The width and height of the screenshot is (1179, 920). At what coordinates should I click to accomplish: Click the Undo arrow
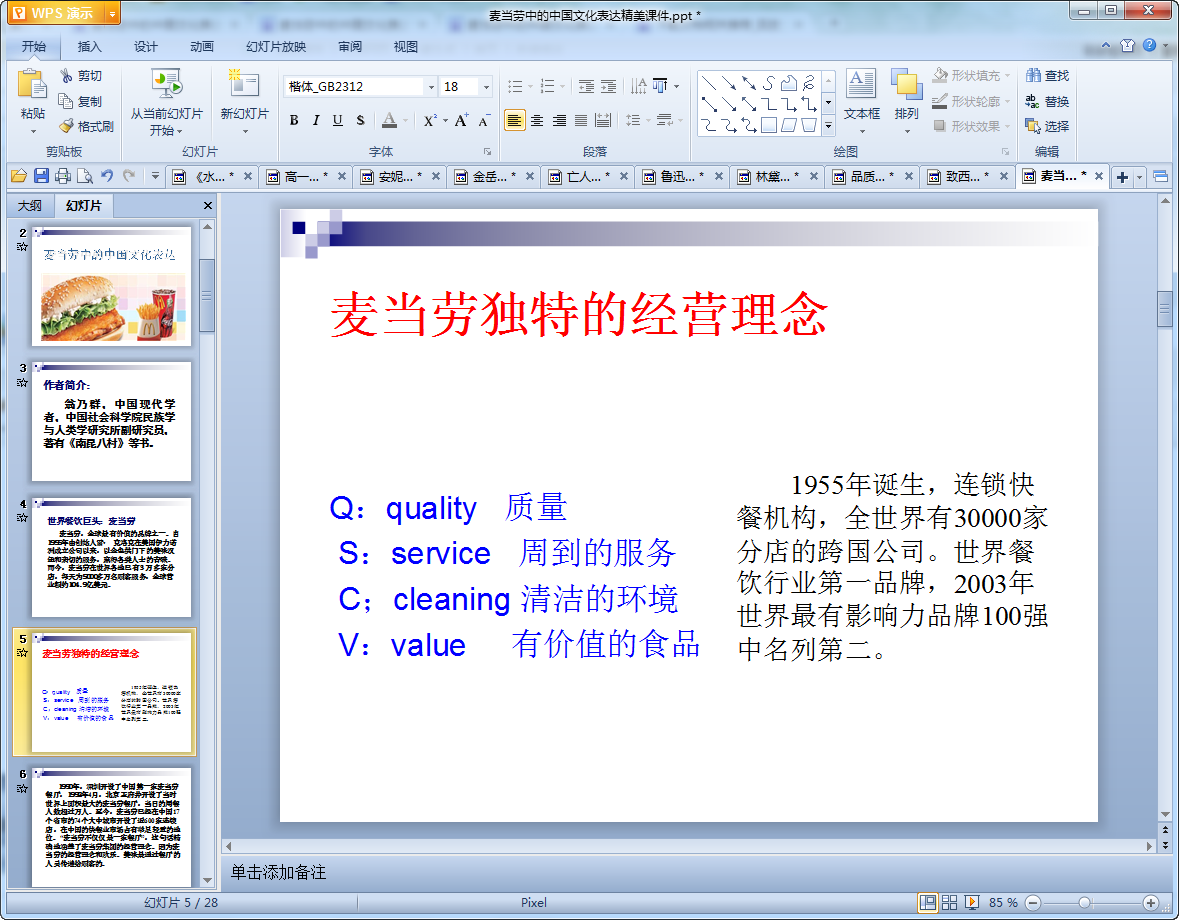(107, 177)
